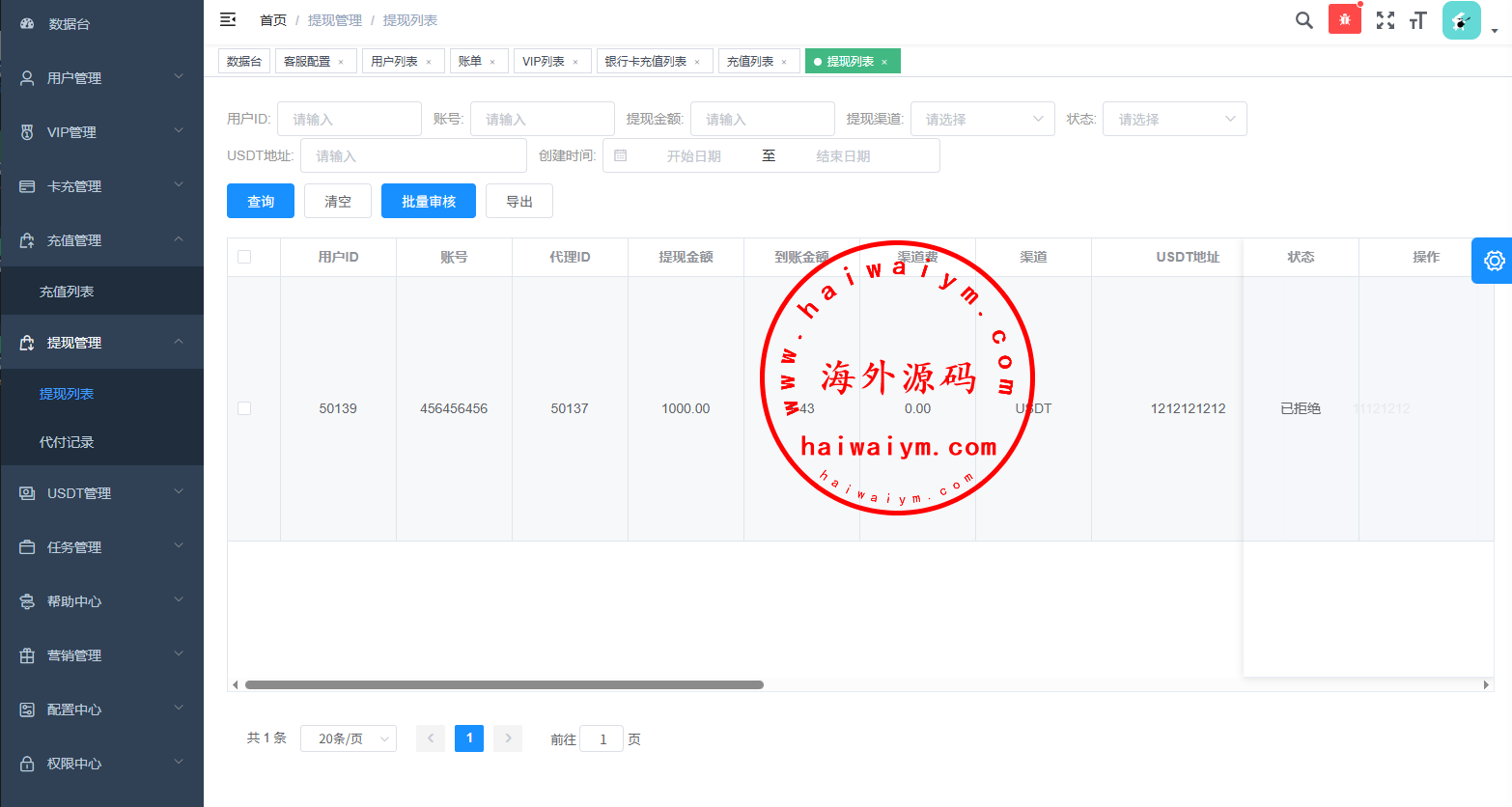The image size is (1512, 807).
Task: Select all rows via header checkbox
Action: click(x=244, y=257)
